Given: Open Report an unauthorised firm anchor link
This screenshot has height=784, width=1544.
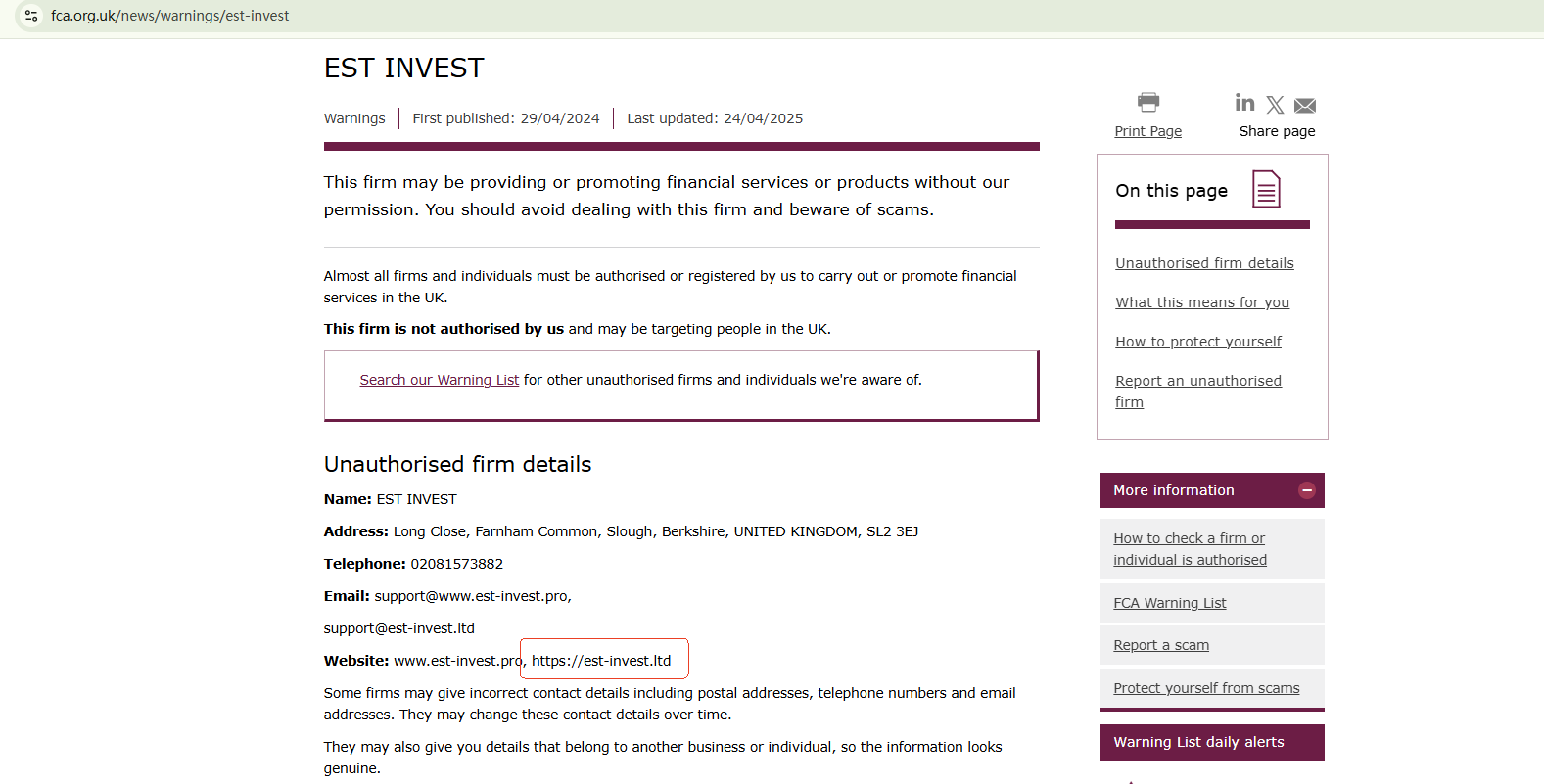Looking at the screenshot, I should [1198, 381].
